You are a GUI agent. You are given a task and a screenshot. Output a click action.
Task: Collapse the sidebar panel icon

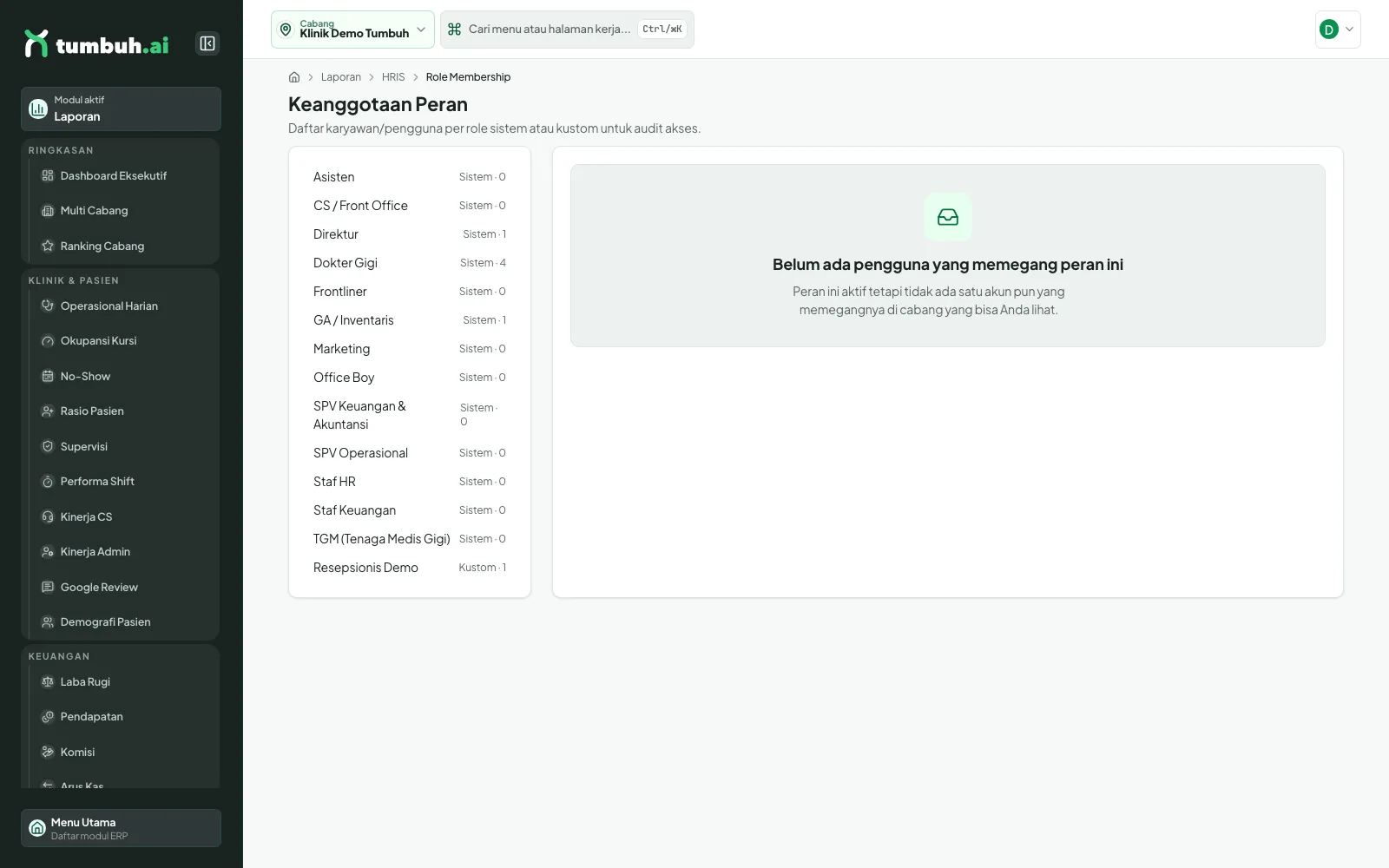click(x=207, y=43)
